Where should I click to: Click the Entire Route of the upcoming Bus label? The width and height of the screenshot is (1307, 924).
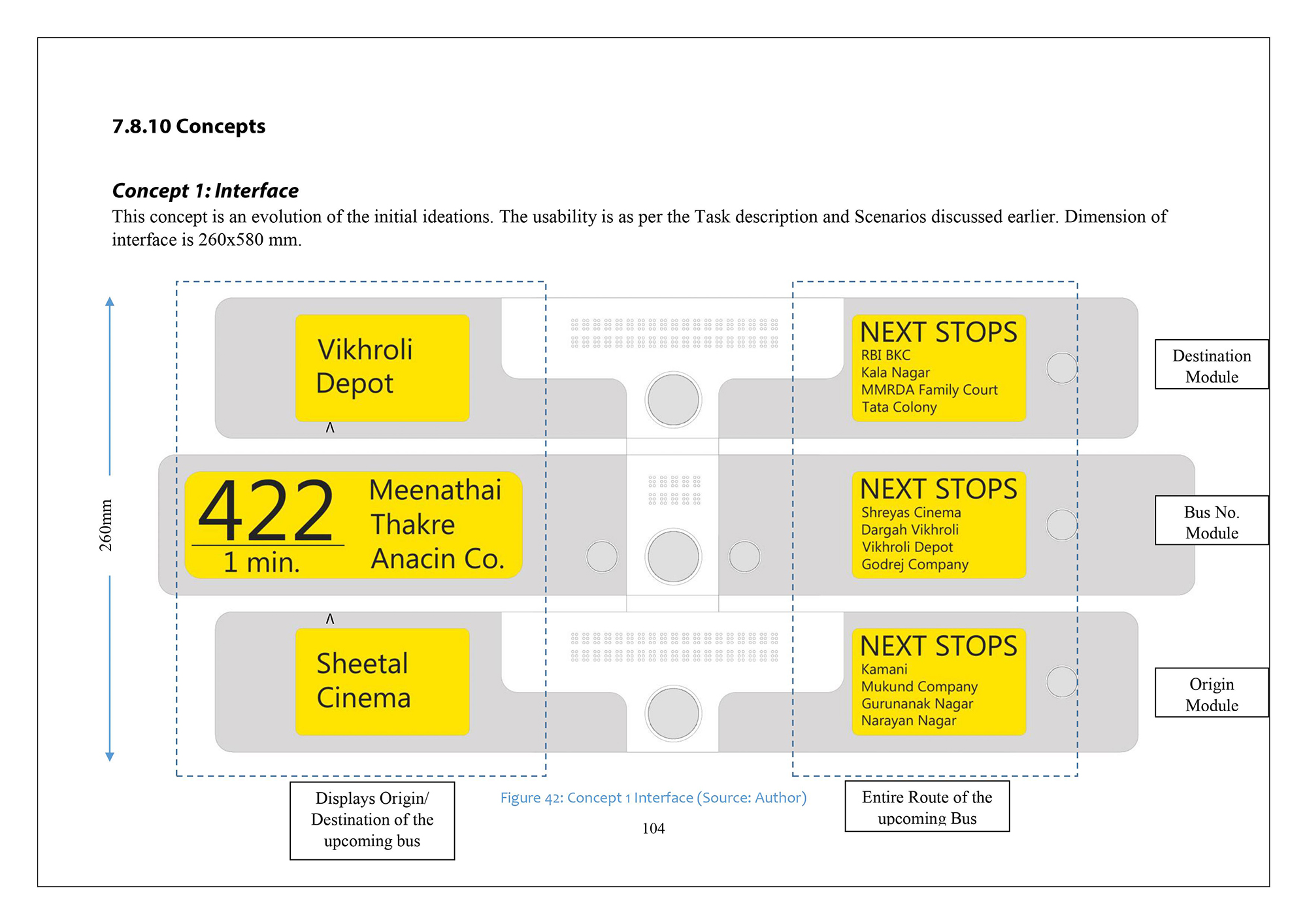point(927,806)
